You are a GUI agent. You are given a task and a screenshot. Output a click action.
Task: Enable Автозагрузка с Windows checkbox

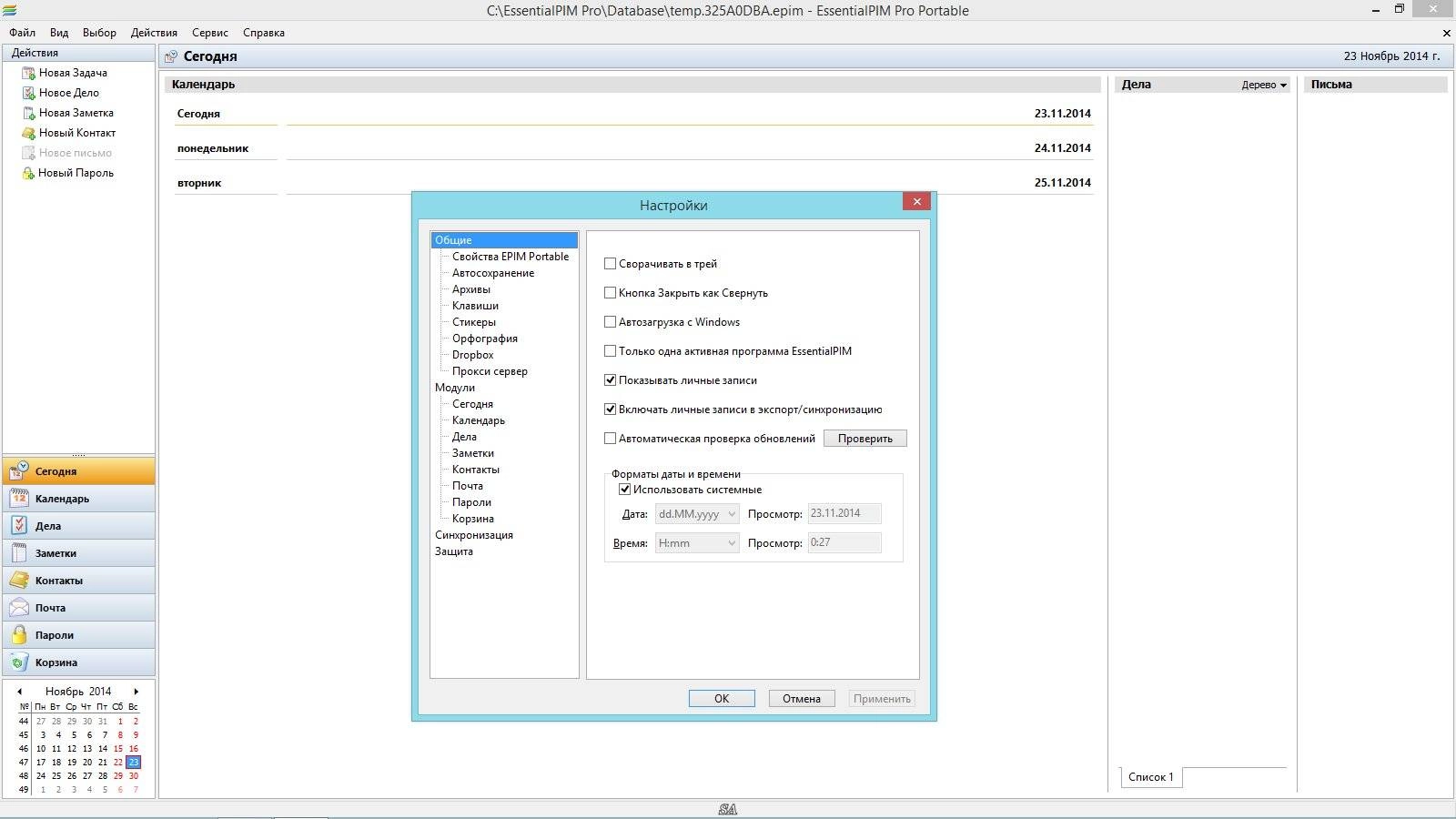(611, 322)
